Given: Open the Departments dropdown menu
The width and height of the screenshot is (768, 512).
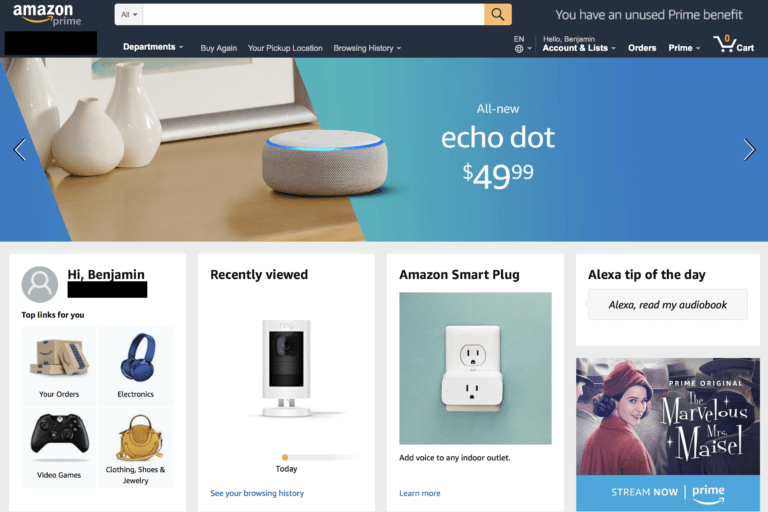Looking at the screenshot, I should pyautogui.click(x=153, y=47).
